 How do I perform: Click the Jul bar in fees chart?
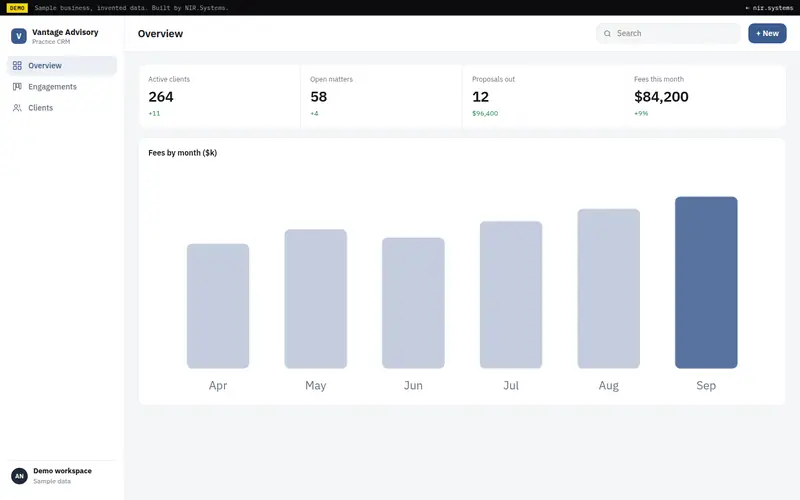tap(511, 295)
